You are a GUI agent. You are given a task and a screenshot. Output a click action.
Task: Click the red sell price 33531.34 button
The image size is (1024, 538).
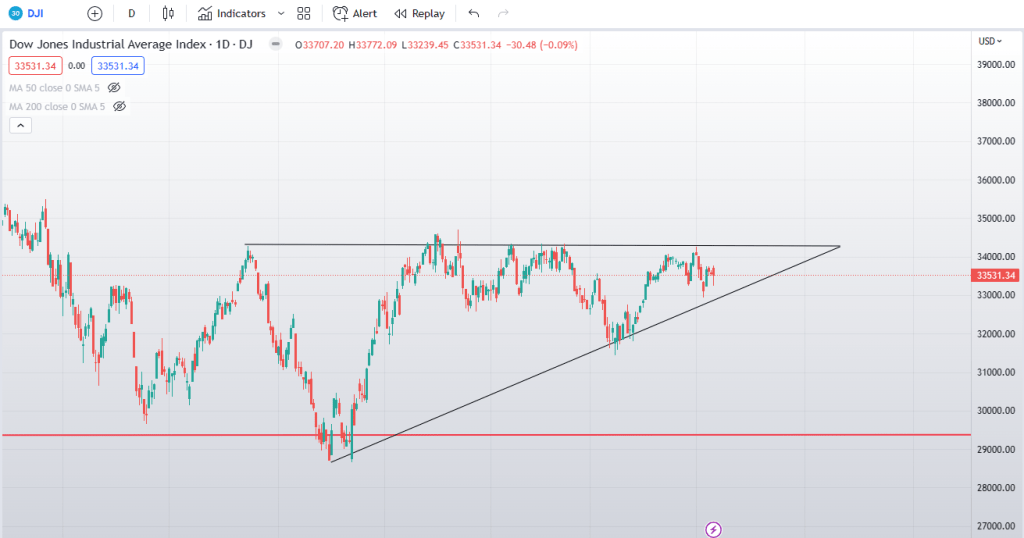point(35,66)
